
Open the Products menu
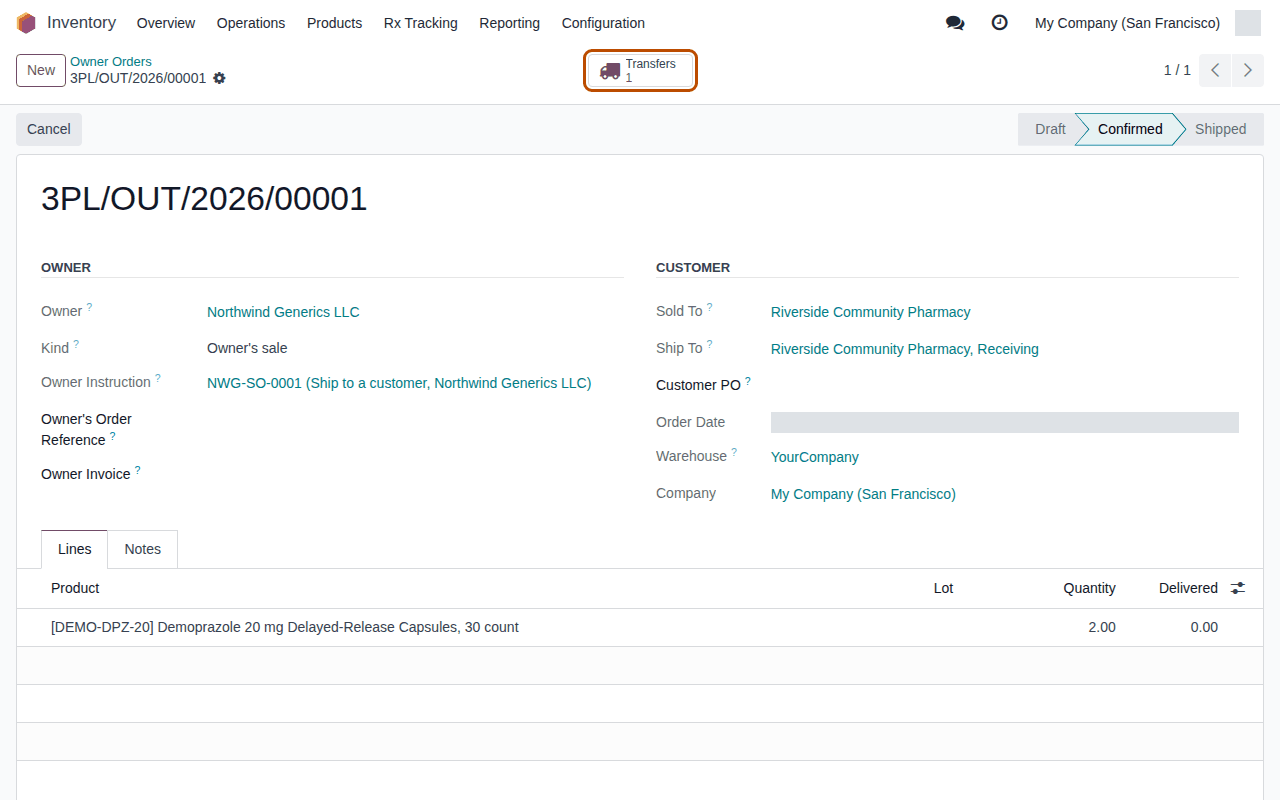(335, 23)
